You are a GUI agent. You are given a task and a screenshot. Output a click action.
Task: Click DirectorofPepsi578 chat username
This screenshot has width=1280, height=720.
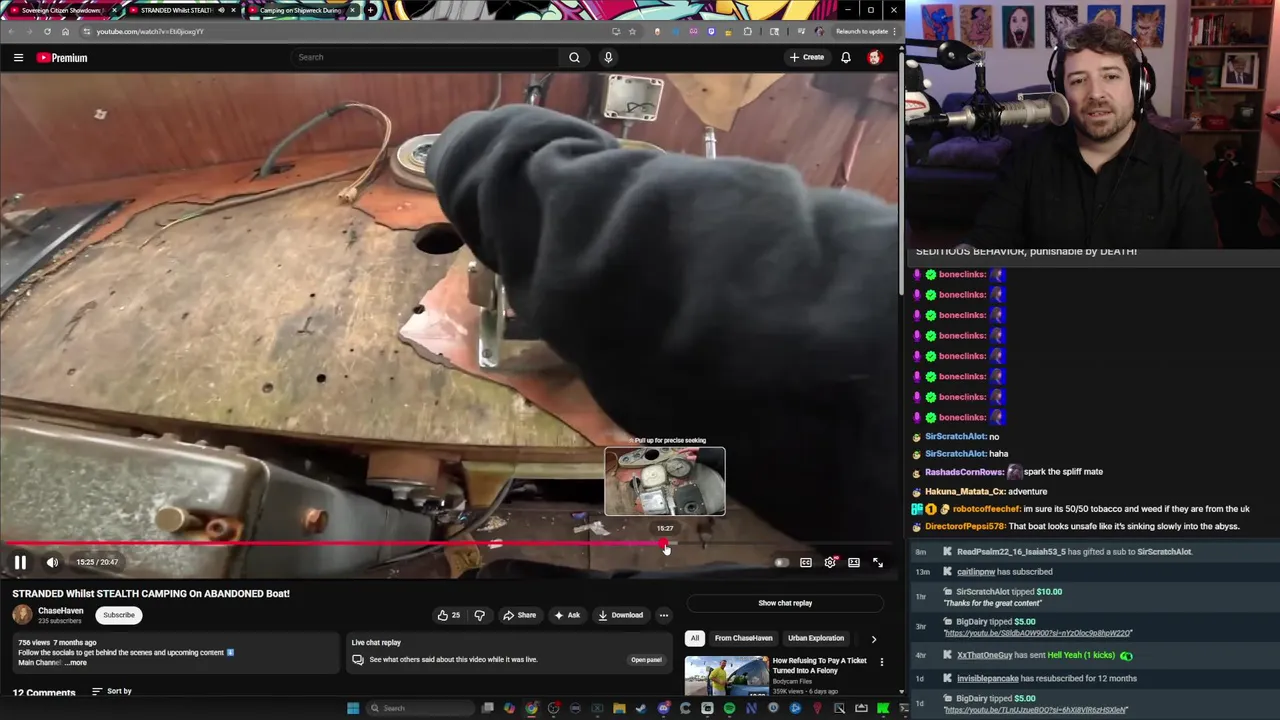pos(964,526)
